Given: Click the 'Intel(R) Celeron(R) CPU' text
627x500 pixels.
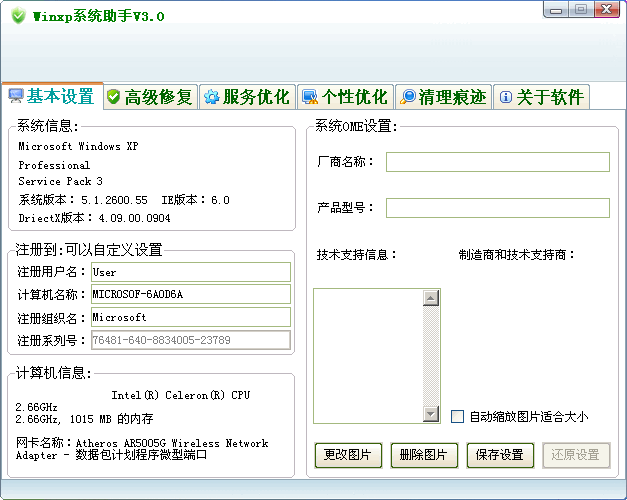Looking at the screenshot, I should pos(181,395).
